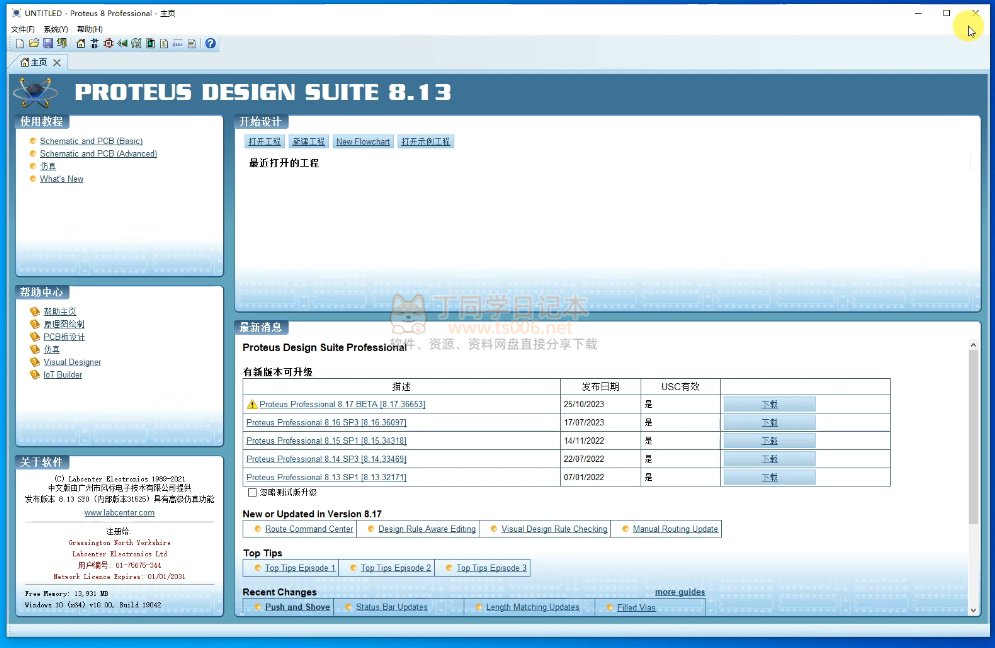Visit the www.labcenter.com link
The width and height of the screenshot is (995, 648).
click(119, 512)
